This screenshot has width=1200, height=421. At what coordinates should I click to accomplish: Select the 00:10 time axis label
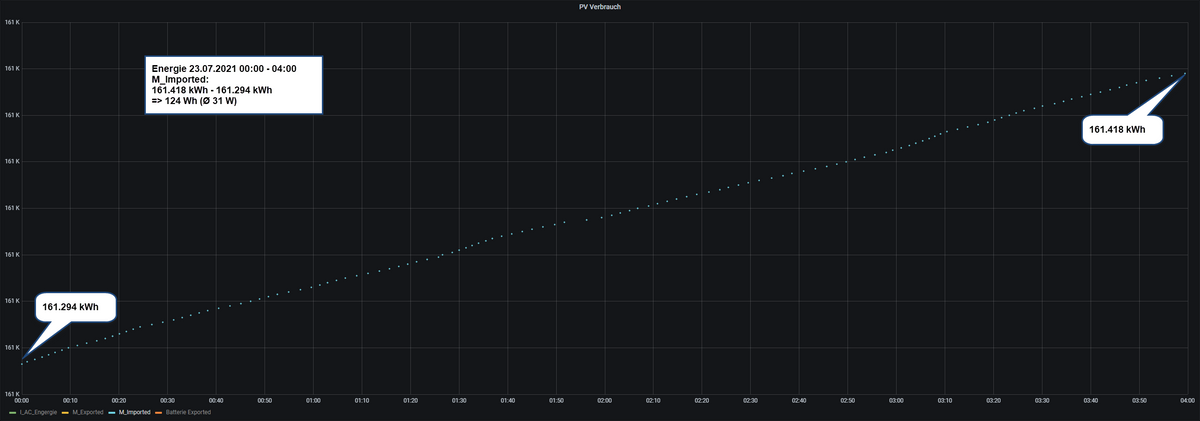coord(70,400)
